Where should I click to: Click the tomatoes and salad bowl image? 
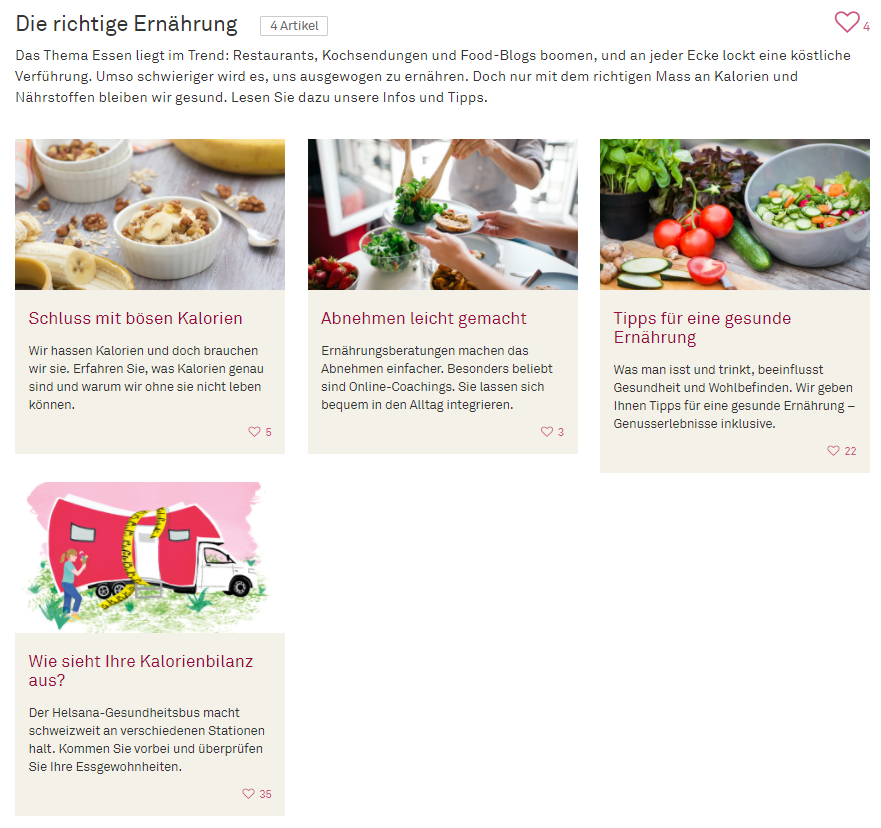point(735,215)
